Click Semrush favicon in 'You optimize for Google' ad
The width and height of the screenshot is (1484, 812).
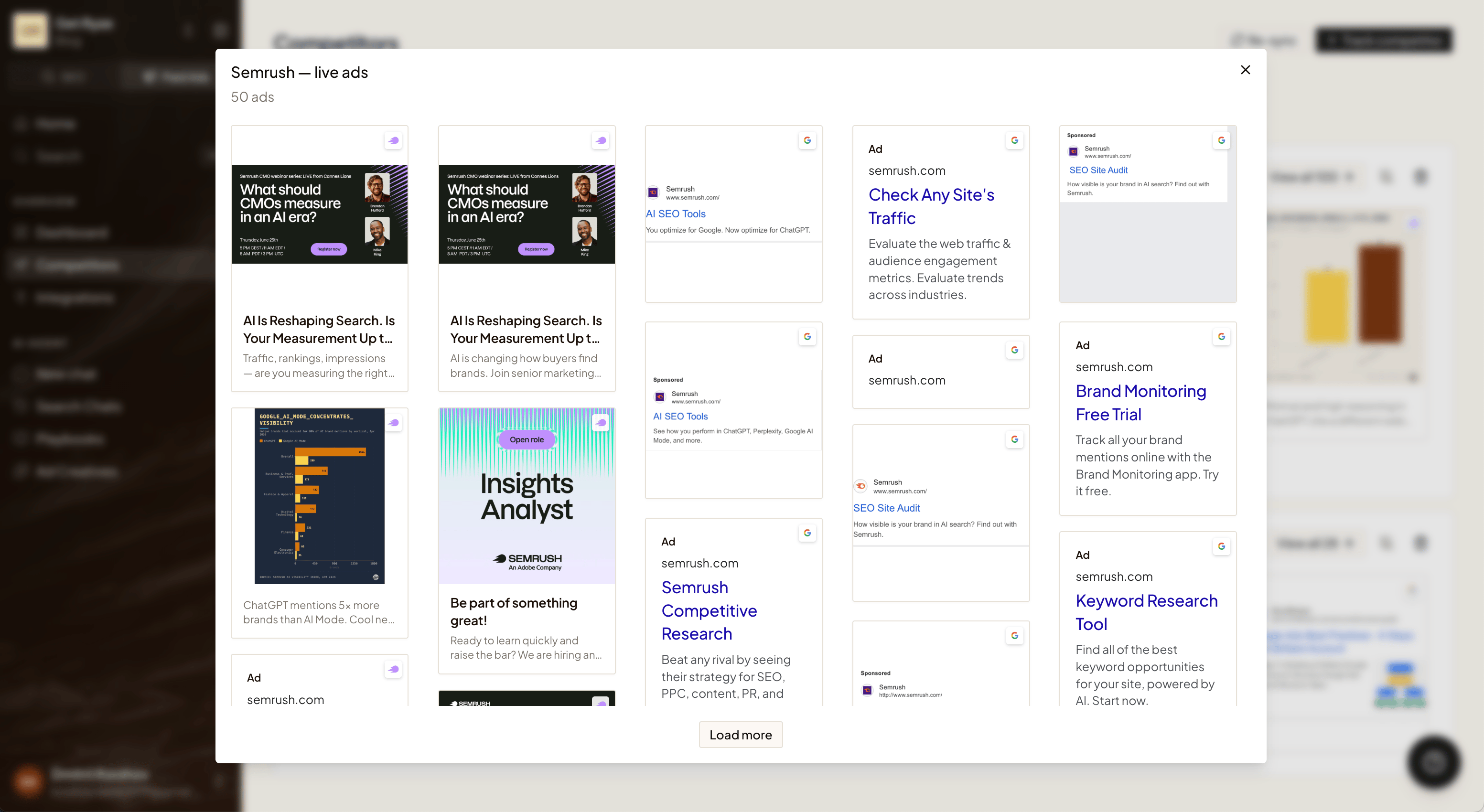653,192
